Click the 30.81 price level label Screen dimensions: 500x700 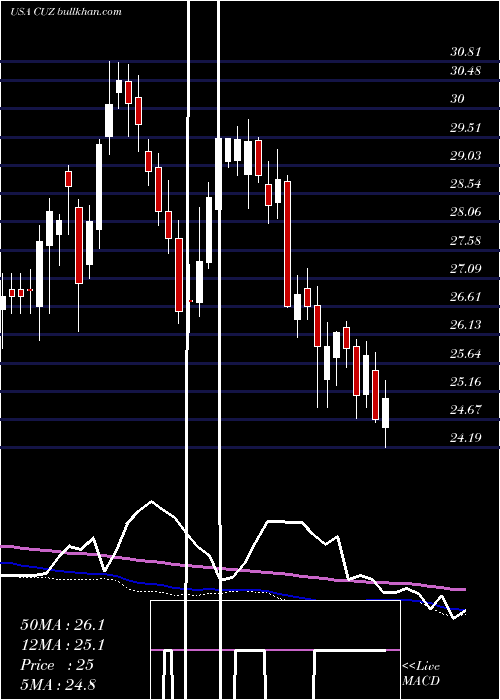[466, 52]
